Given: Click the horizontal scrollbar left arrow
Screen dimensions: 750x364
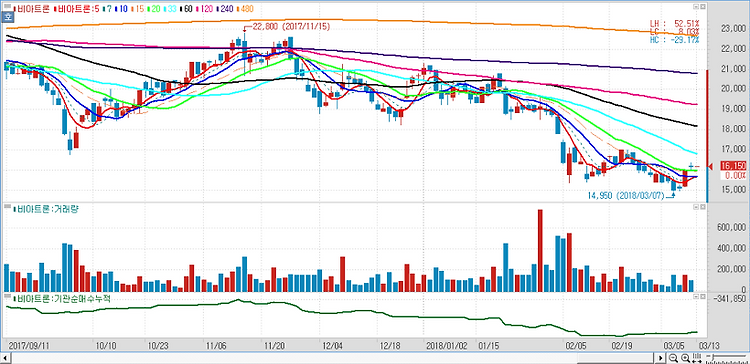Looking at the screenshot, I should coord(6,358).
